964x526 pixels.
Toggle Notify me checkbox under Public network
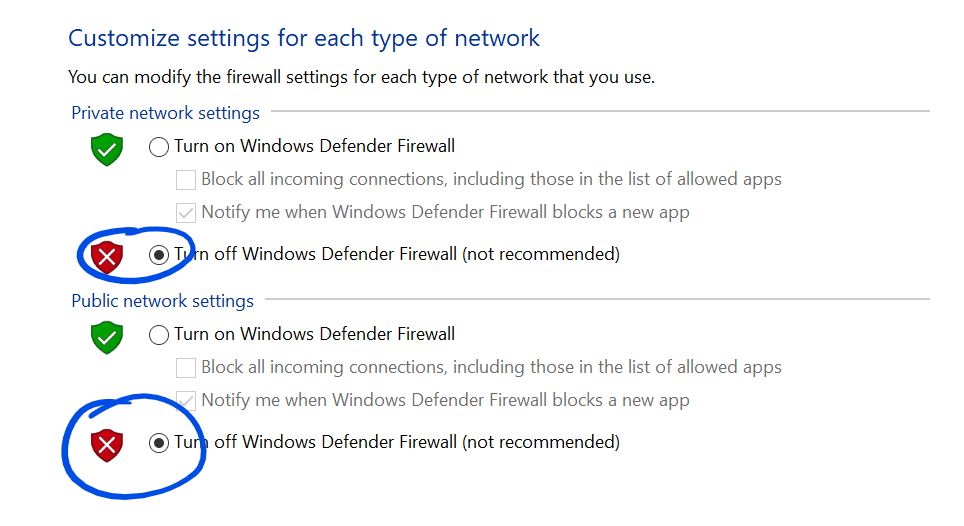pyautogui.click(x=186, y=401)
